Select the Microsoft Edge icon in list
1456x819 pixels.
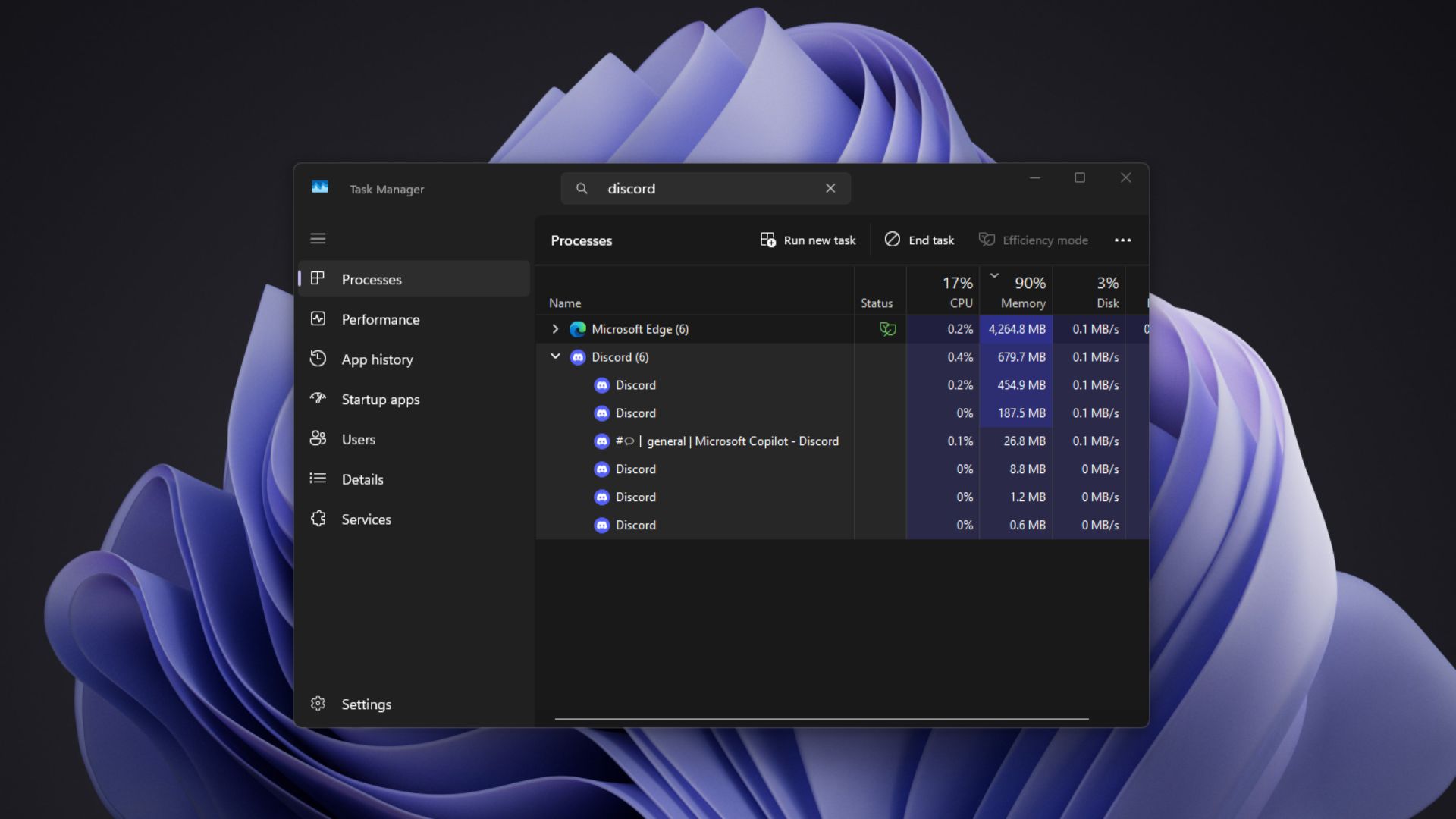coord(578,329)
